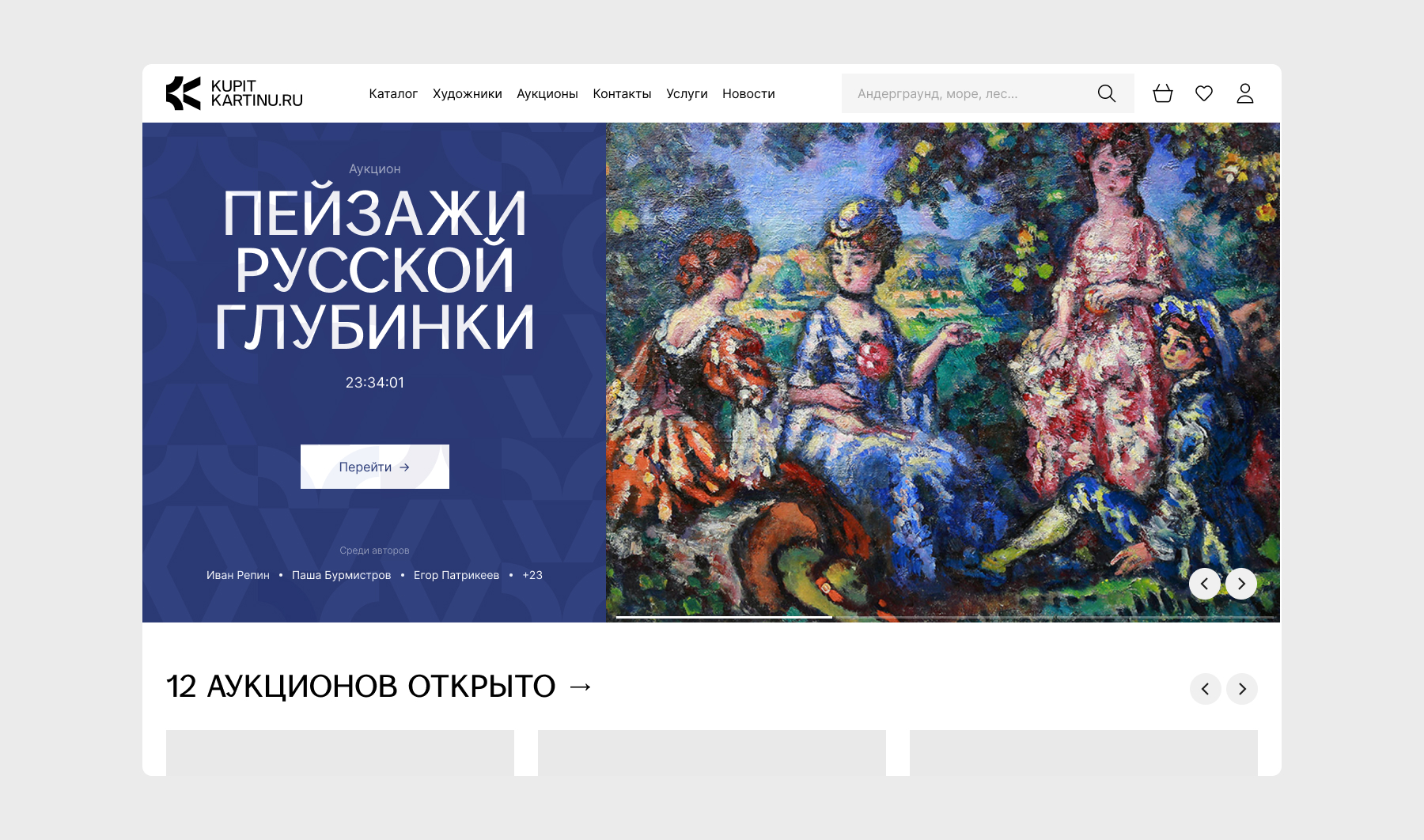
Task: Go to previous hero banner slide
Action: (1205, 584)
